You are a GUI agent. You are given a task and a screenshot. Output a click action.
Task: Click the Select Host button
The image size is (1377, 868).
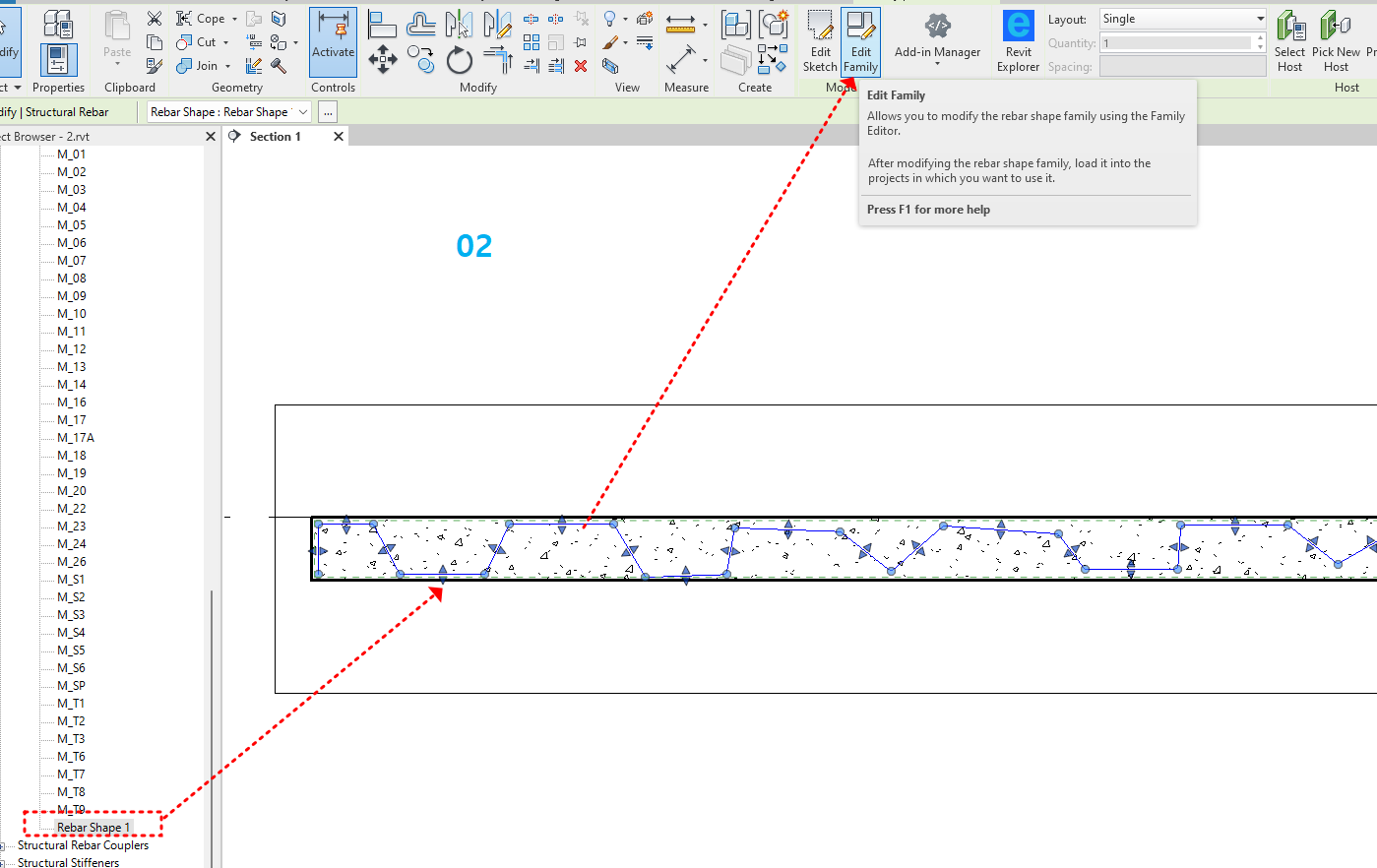pos(1289,42)
